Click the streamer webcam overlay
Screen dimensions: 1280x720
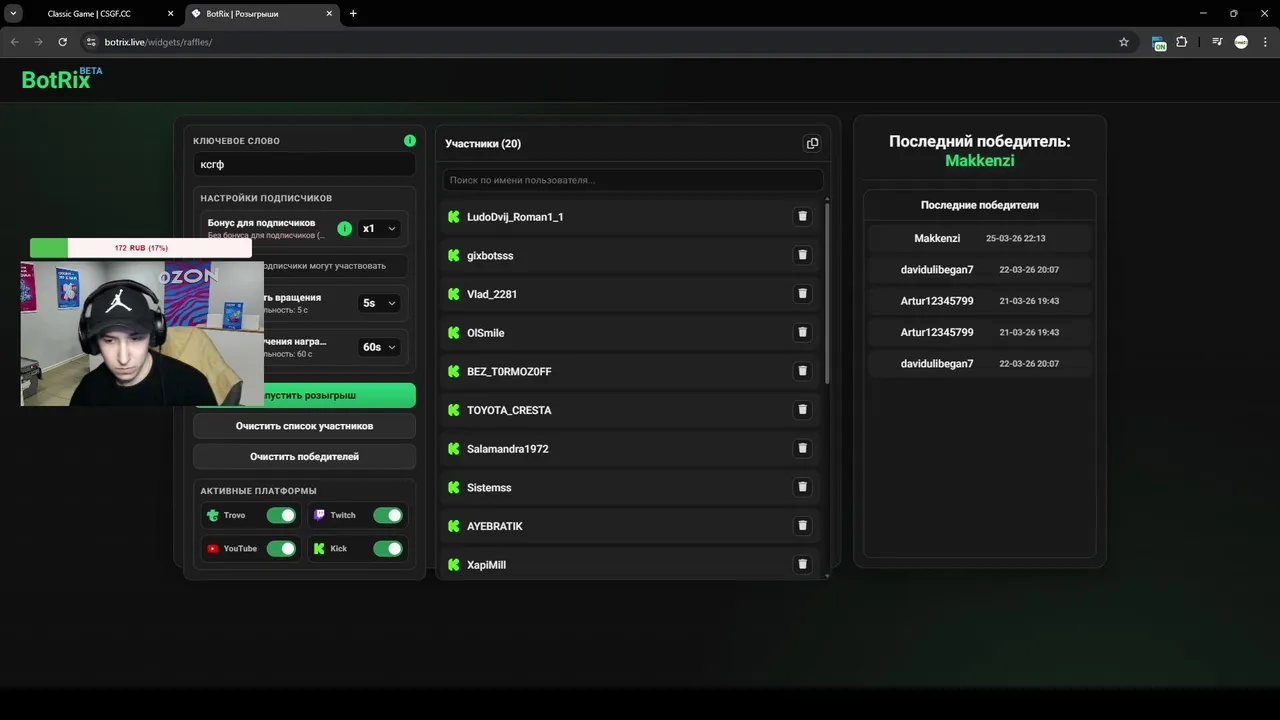[142, 334]
